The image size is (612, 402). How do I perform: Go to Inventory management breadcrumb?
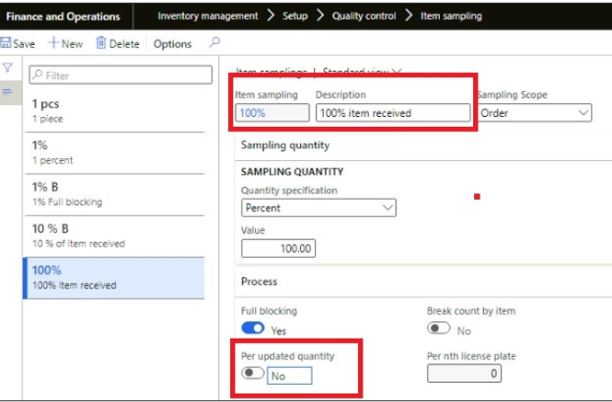tap(208, 16)
